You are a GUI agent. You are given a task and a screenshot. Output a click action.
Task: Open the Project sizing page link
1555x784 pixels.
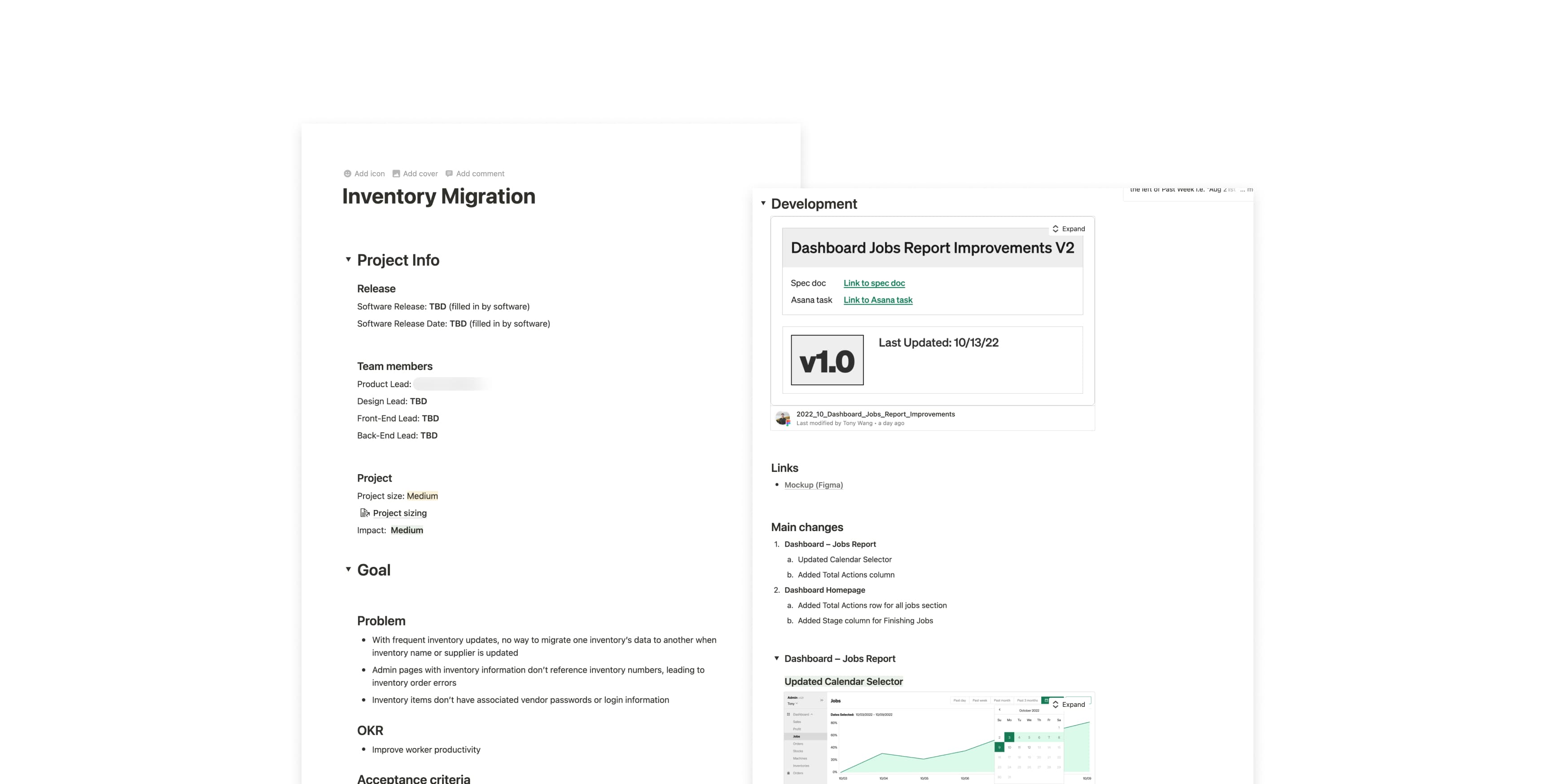coord(394,513)
